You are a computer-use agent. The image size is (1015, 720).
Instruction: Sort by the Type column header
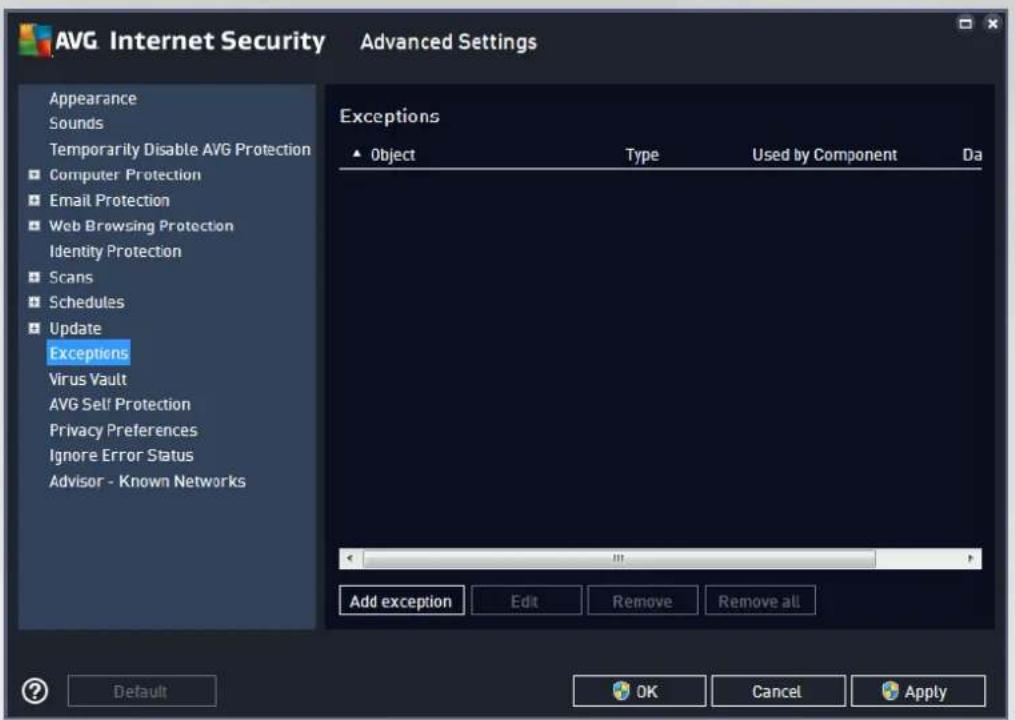click(x=642, y=155)
